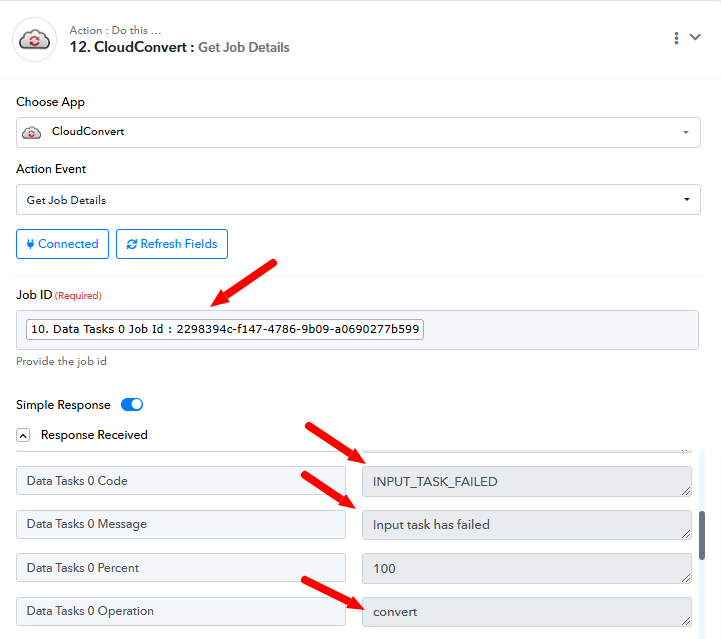
Task: Click the 'Data Tasks 0 Message' label field
Action: point(181,524)
